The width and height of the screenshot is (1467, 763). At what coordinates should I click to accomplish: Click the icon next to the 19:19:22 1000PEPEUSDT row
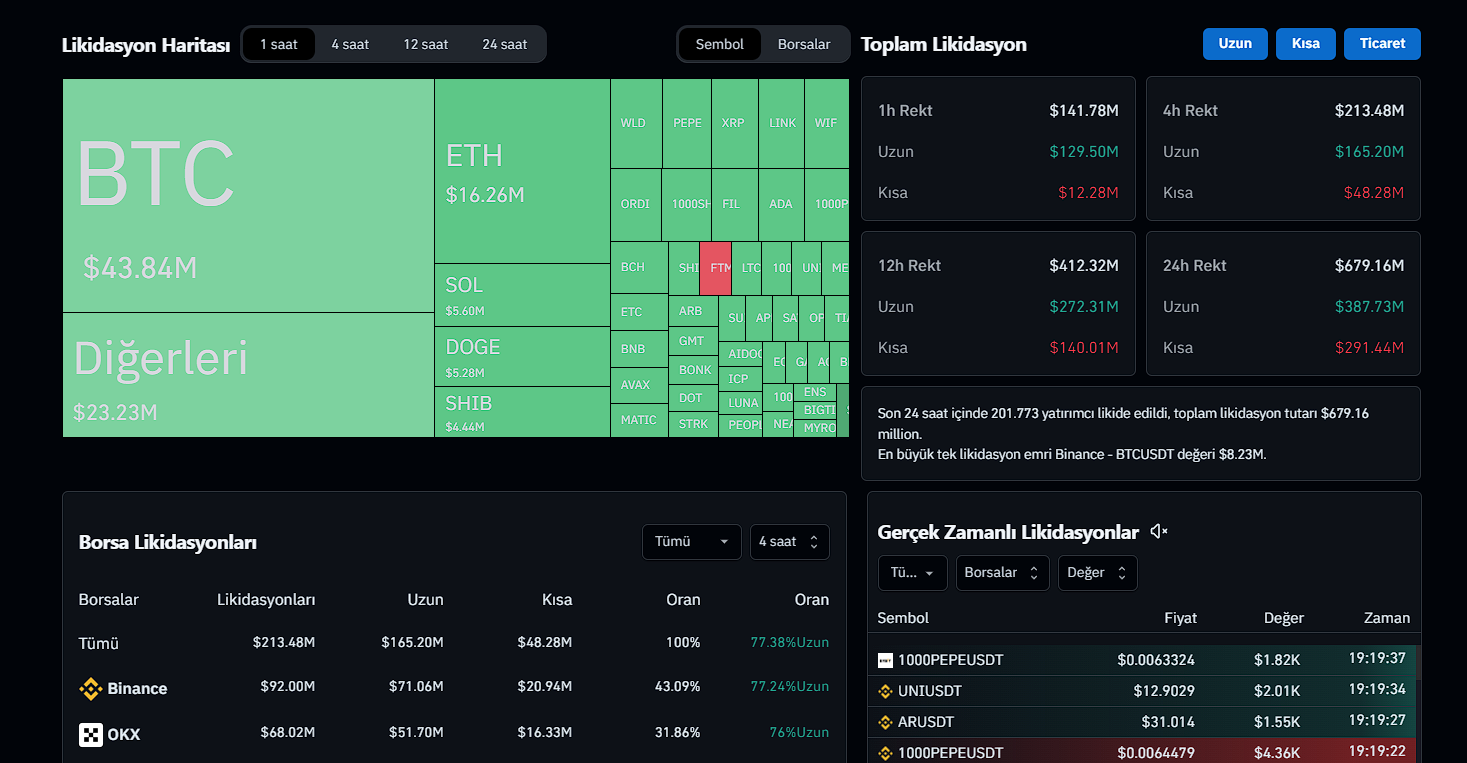(x=885, y=753)
